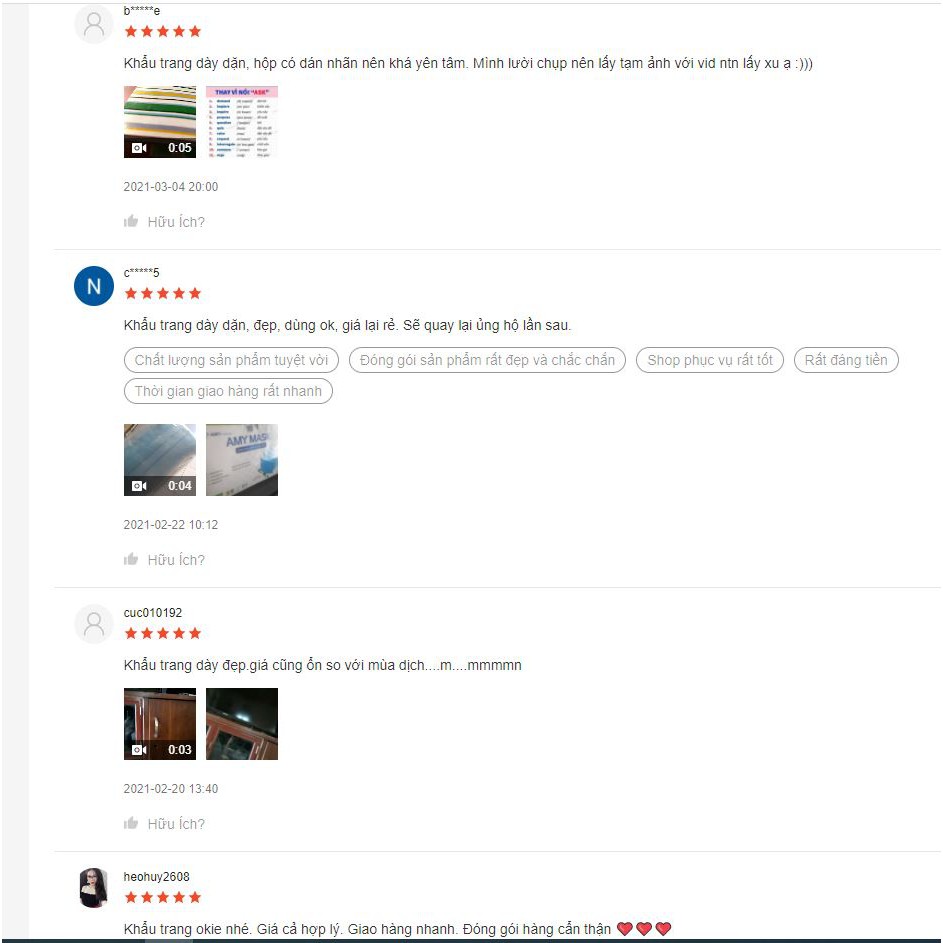Select the 'Đóng gói sản phẩm rất đẹp và chắc chắn' tag
The image size is (943, 943).
487,360
